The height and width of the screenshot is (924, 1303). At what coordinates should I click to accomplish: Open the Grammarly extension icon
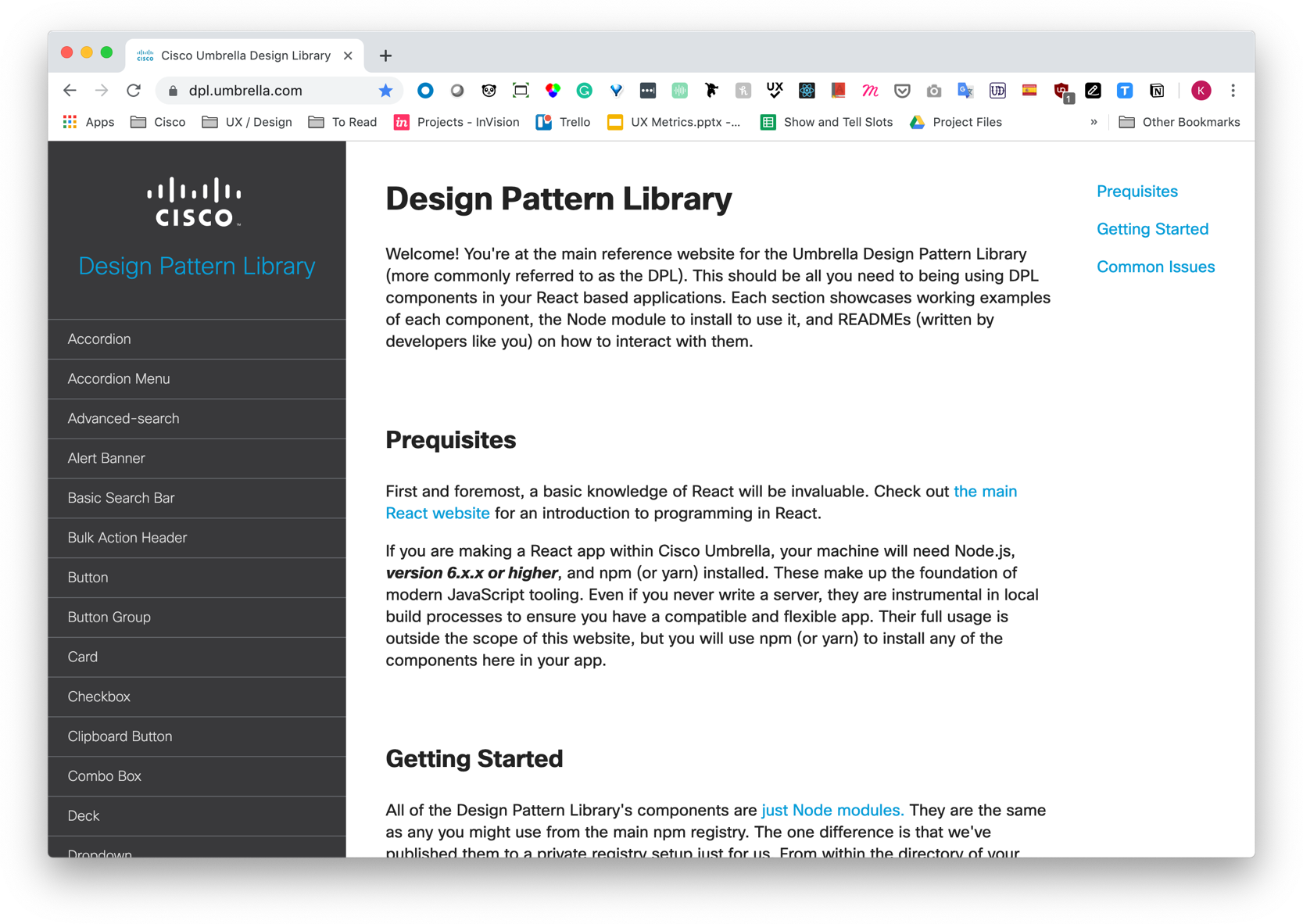(x=584, y=91)
